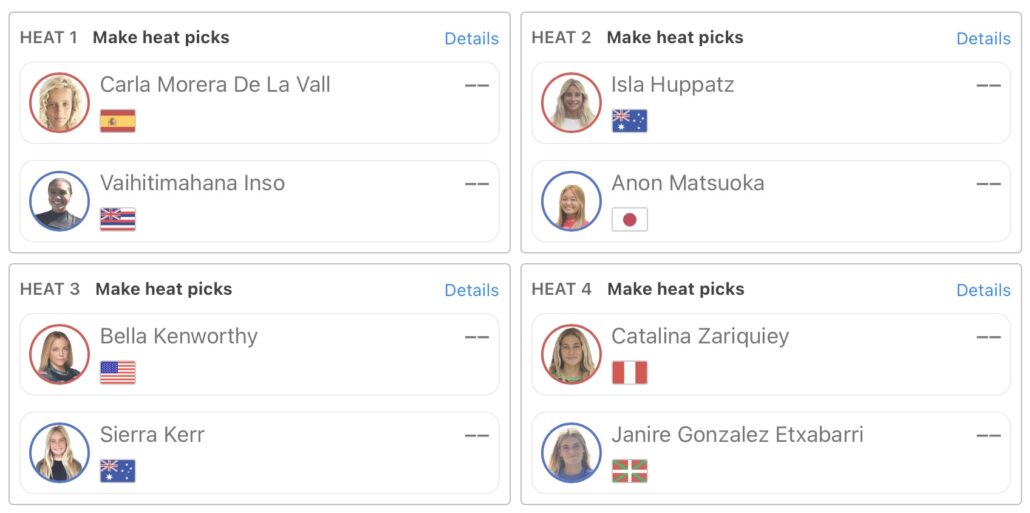The width and height of the screenshot is (1030, 513).
Task: Open Details for Heat 1
Action: tap(471, 39)
